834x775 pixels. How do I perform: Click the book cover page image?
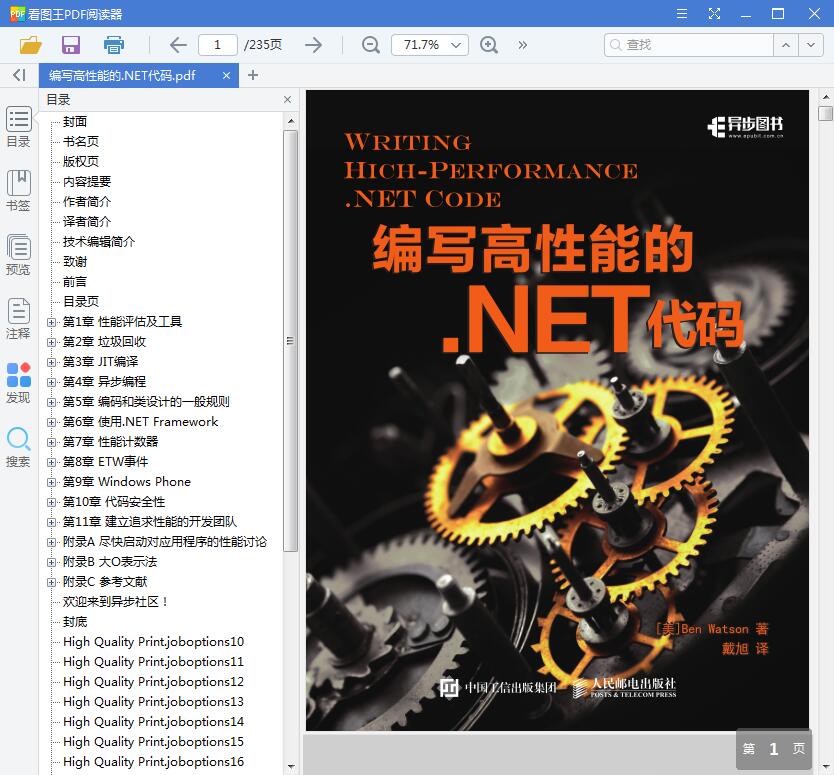557,410
